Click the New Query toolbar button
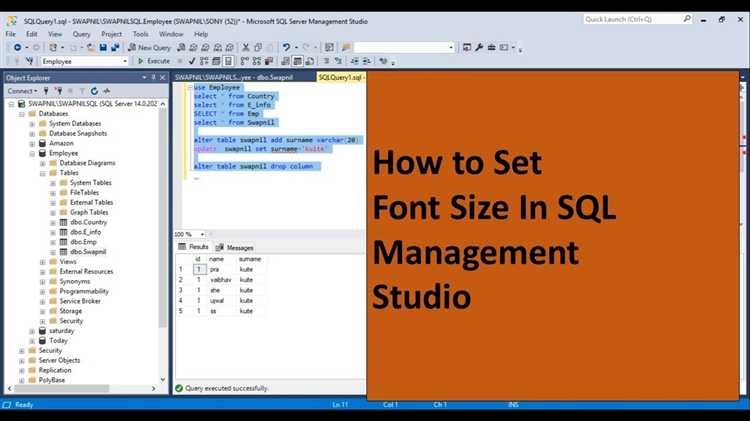The width and height of the screenshot is (750, 421). pyautogui.click(x=149, y=47)
